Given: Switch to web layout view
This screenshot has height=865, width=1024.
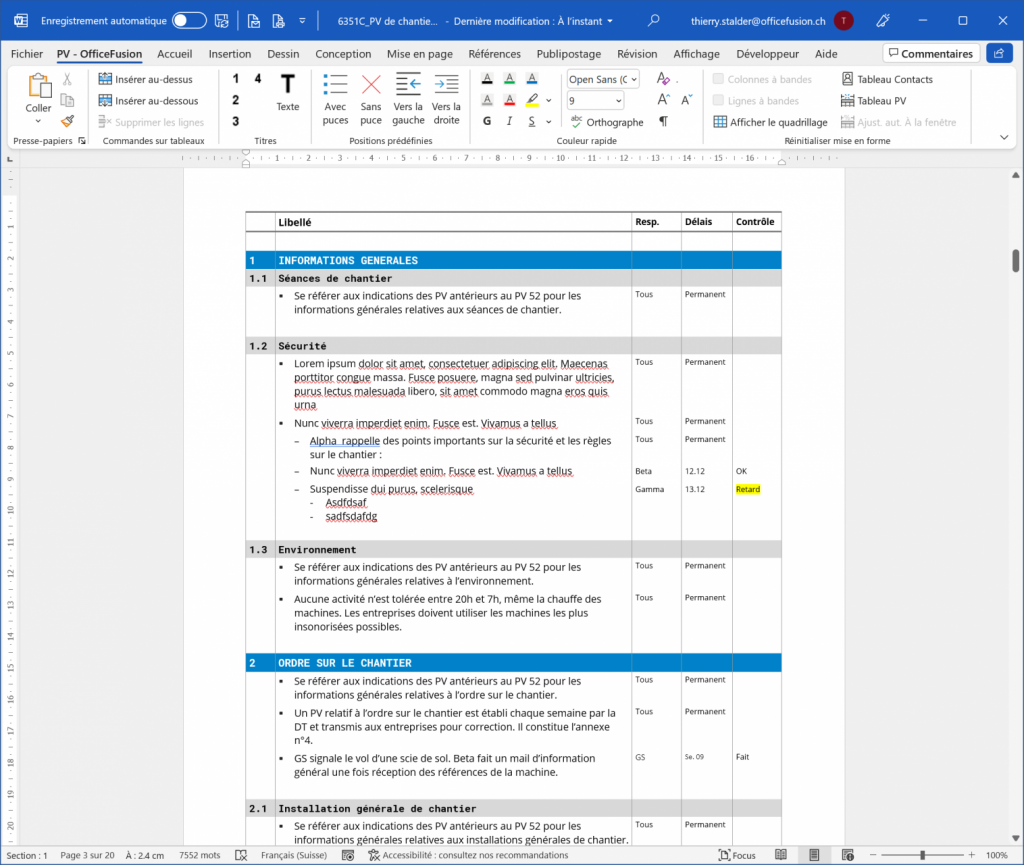Looking at the screenshot, I should pos(848,855).
